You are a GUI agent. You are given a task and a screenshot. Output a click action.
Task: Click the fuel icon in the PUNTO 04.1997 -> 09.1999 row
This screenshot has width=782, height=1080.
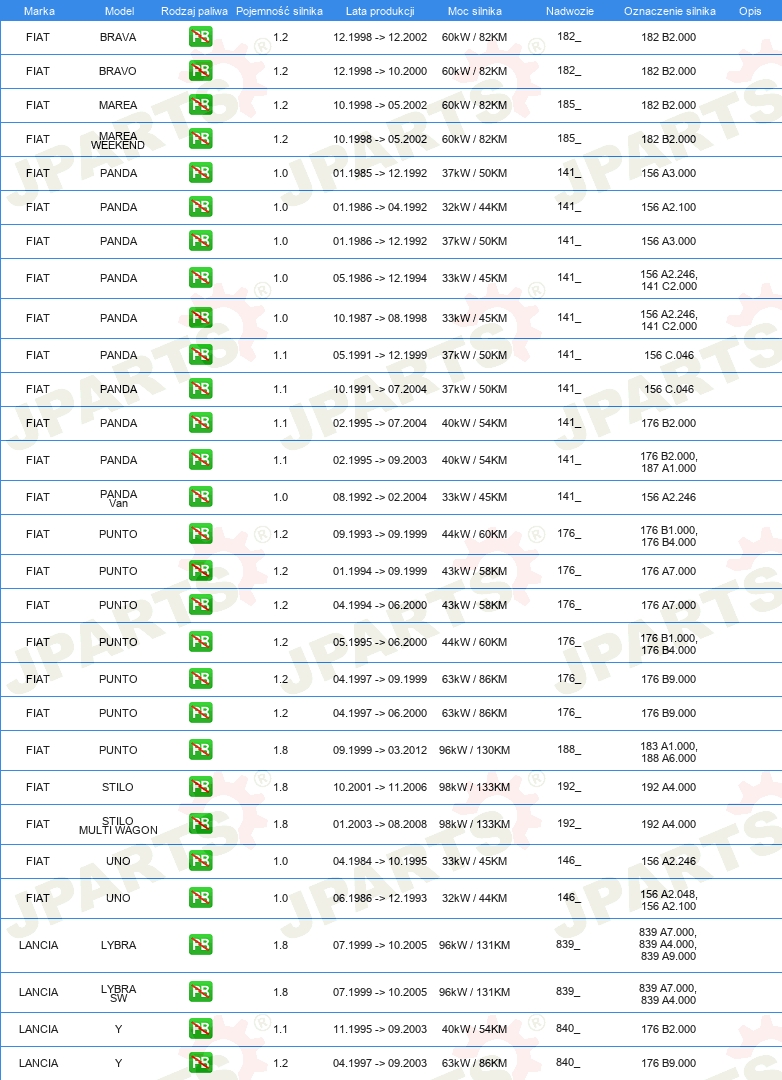coord(200,678)
